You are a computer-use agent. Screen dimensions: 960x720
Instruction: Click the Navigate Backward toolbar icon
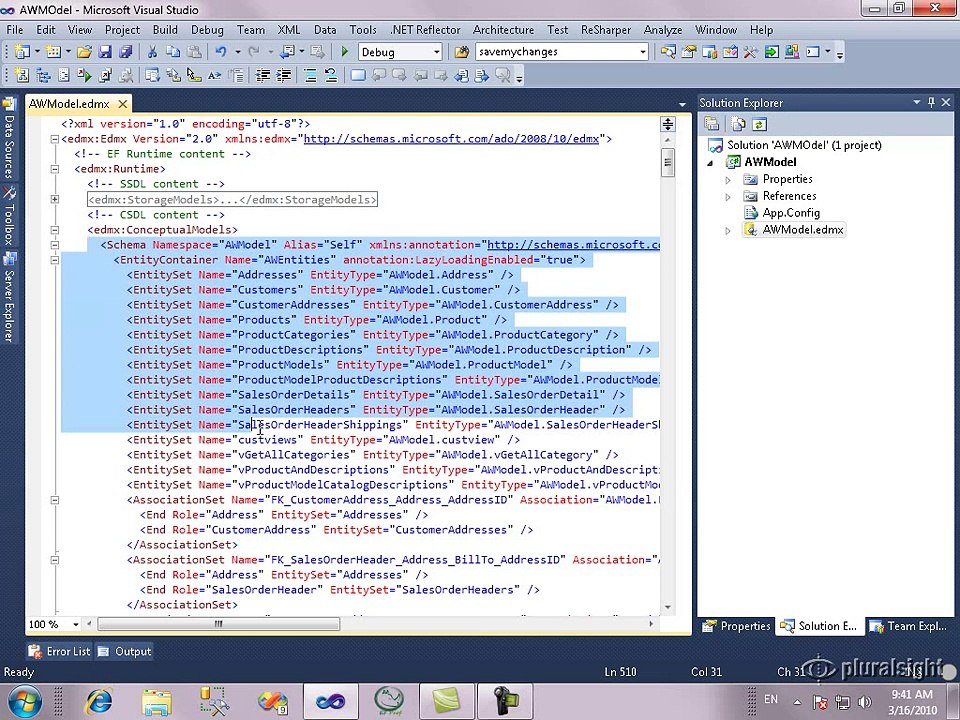pyautogui.click(x=287, y=52)
